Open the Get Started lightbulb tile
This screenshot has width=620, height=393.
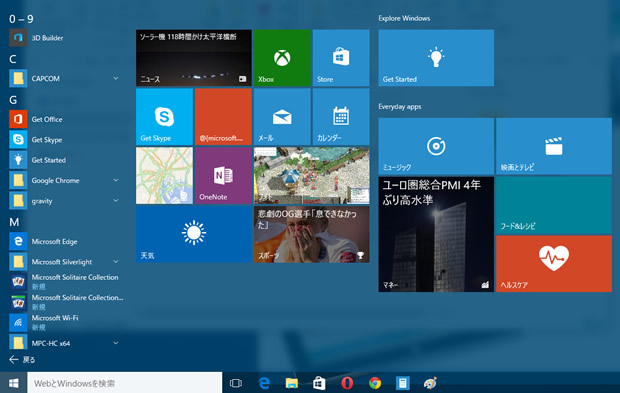pos(436,58)
